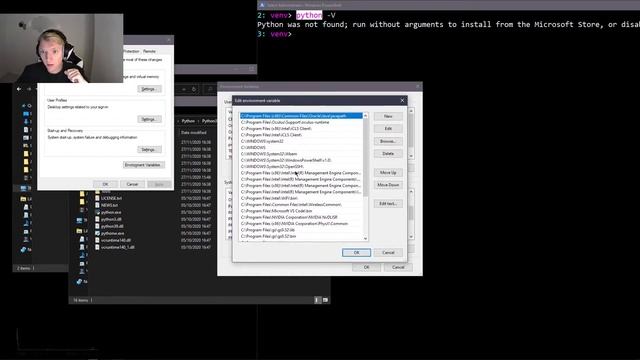Image resolution: width=640 pixels, height=360 pixels.
Task: Click the vcruntime140_1.dll file icon
Action: click(97, 247)
